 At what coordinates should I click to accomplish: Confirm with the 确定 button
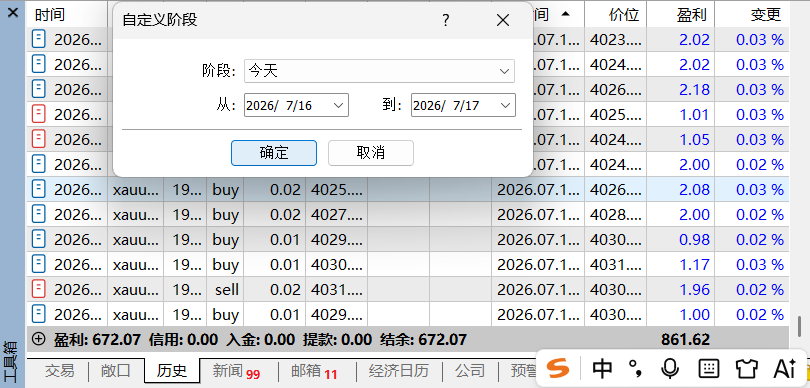coord(274,153)
